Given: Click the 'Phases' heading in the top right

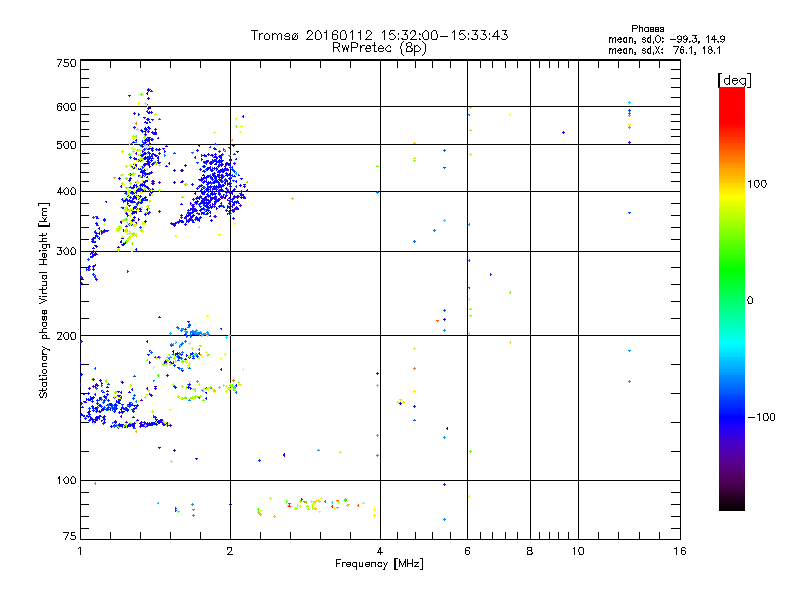Looking at the screenshot, I should pyautogui.click(x=647, y=29).
